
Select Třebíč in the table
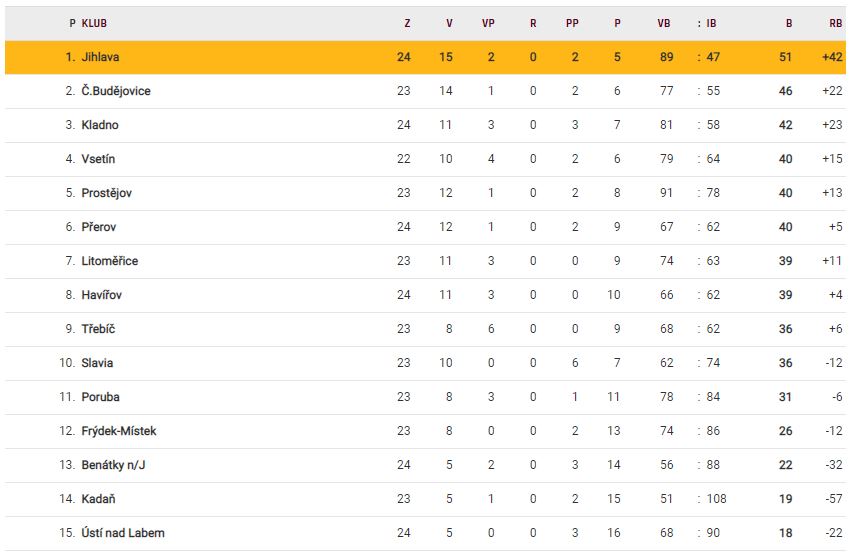point(98,329)
